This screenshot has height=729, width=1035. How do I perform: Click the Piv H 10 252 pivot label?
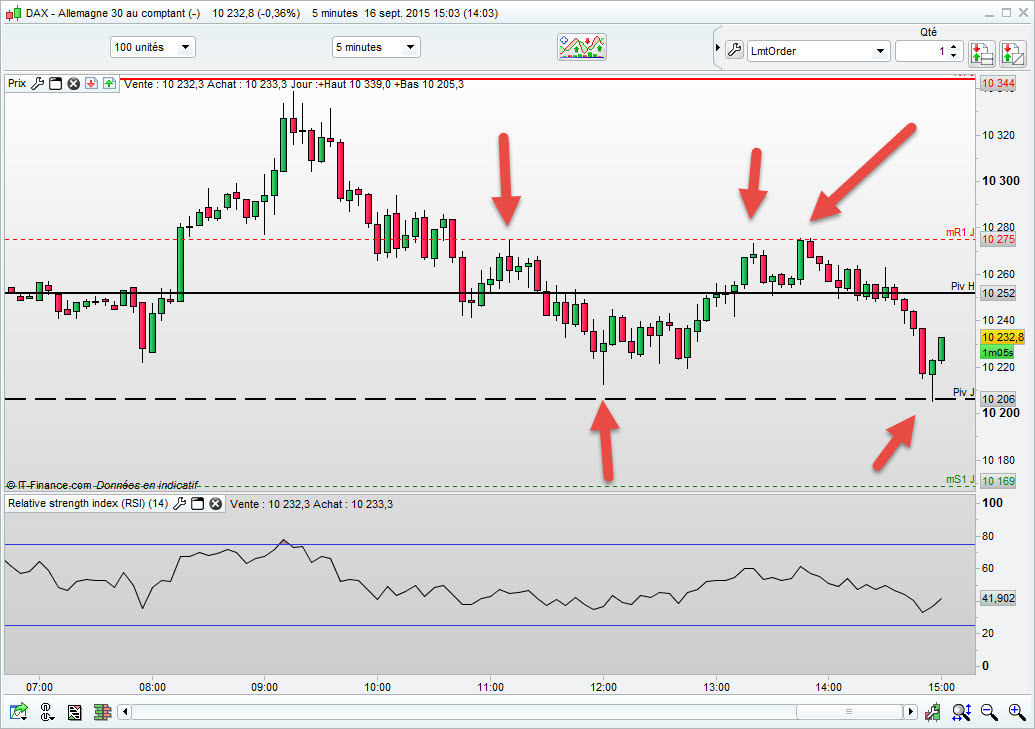998,293
